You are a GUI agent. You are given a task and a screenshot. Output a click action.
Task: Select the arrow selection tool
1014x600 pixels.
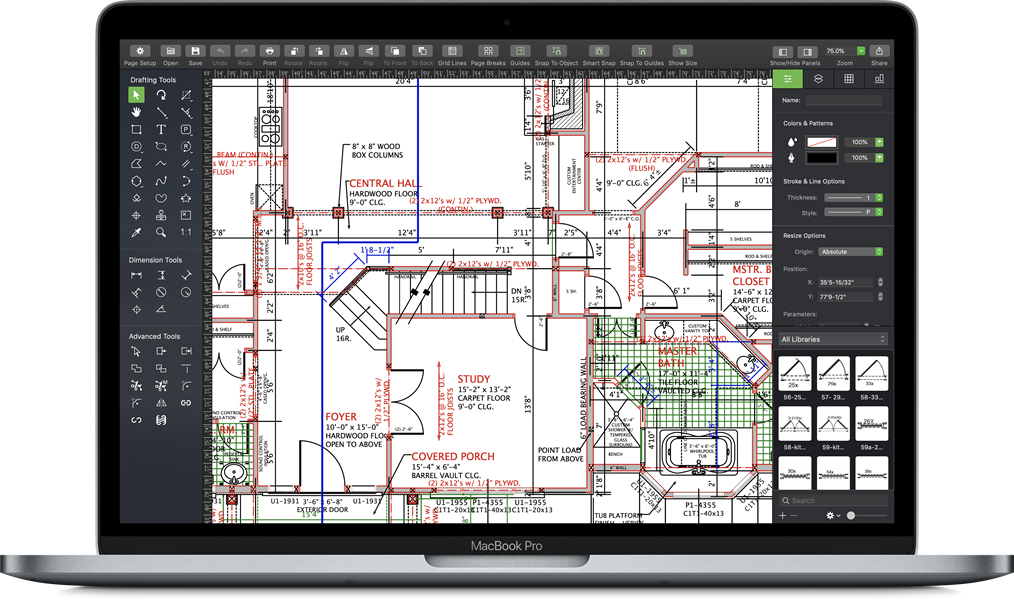click(x=138, y=95)
